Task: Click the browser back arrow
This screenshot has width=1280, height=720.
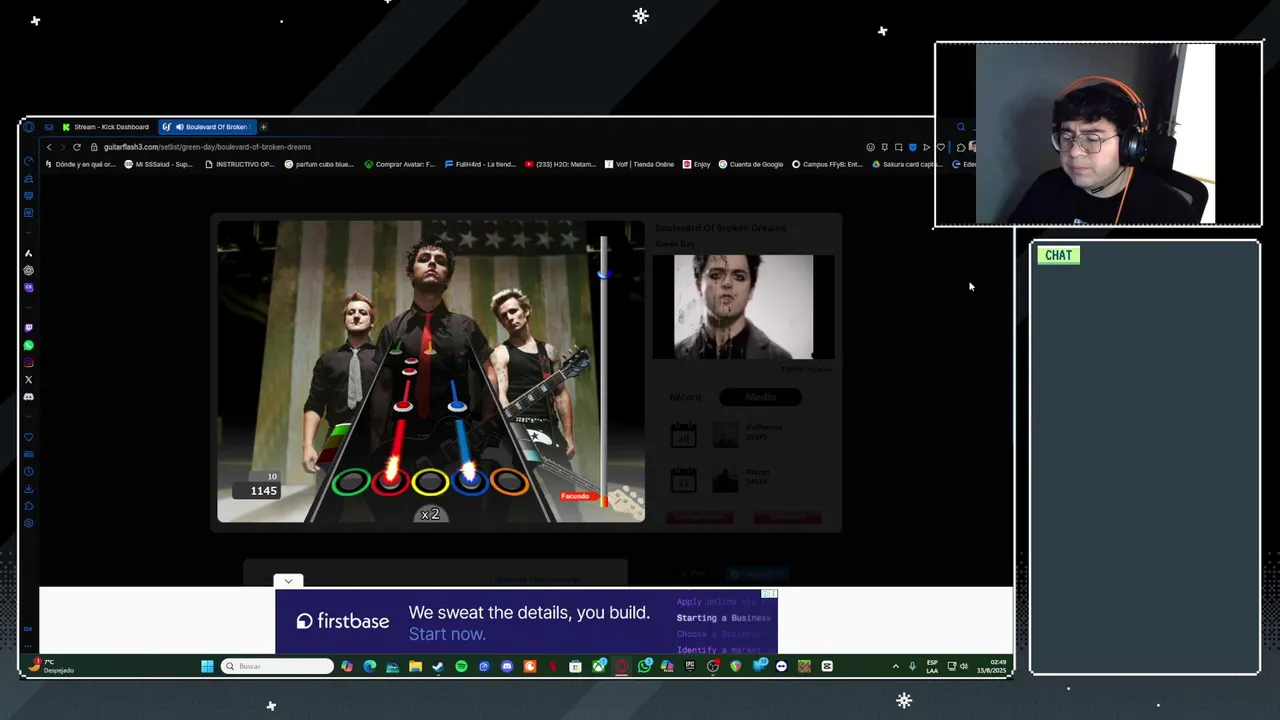Action: 49,147
